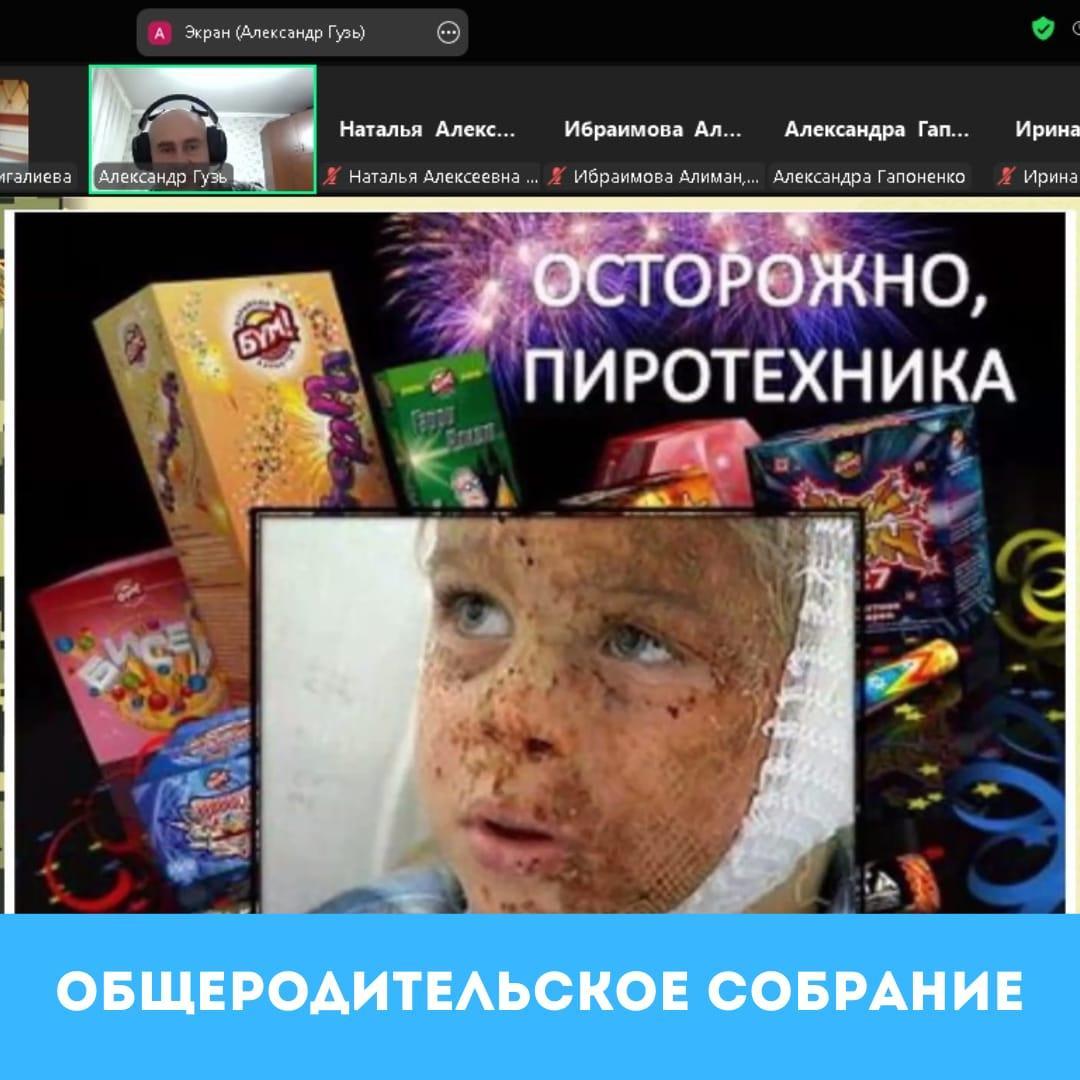The height and width of the screenshot is (1080, 1080).
Task: Click muted mic icon for Ибраимова Алиман
Action: (x=558, y=177)
